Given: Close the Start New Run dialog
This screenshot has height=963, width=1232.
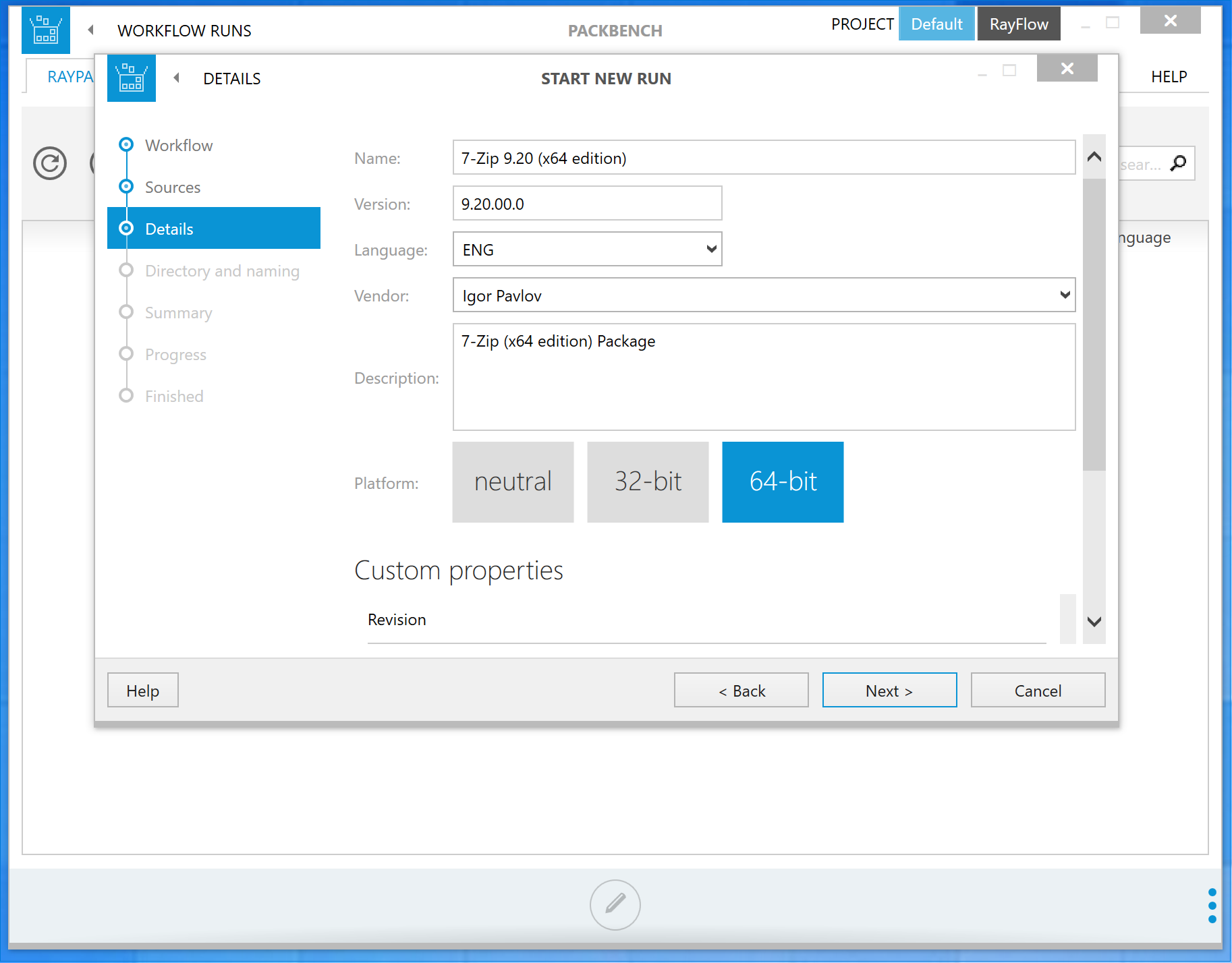Looking at the screenshot, I should point(1067,68).
